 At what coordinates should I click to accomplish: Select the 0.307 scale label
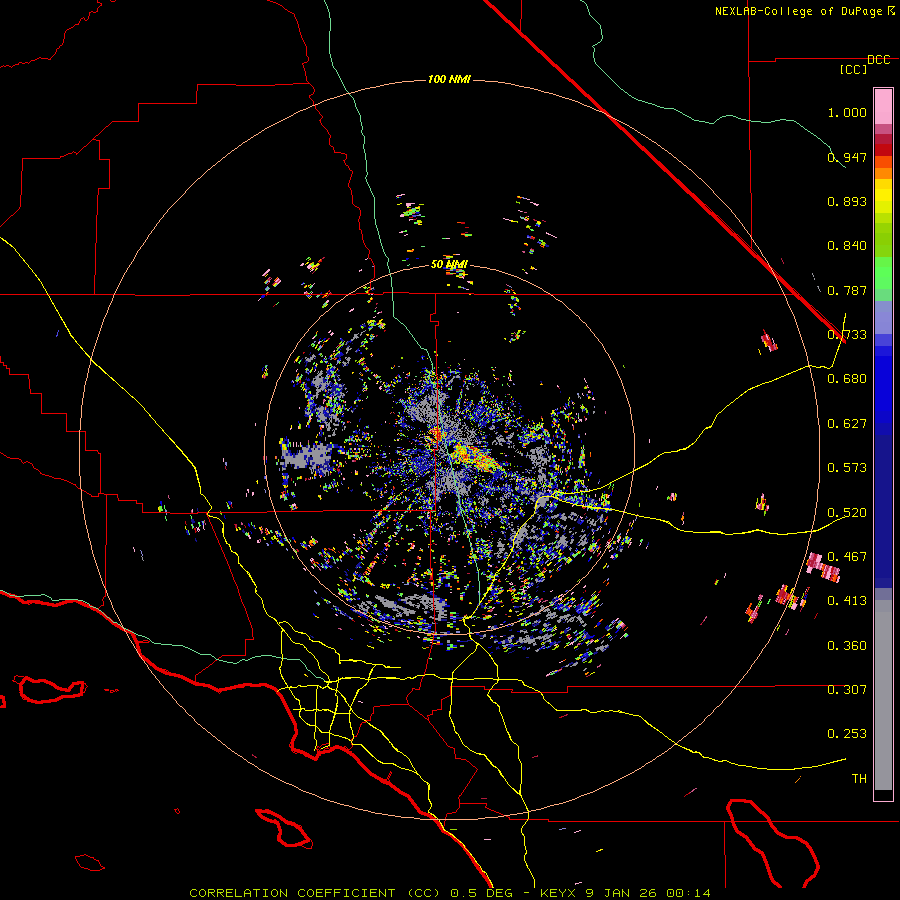[x=847, y=689]
